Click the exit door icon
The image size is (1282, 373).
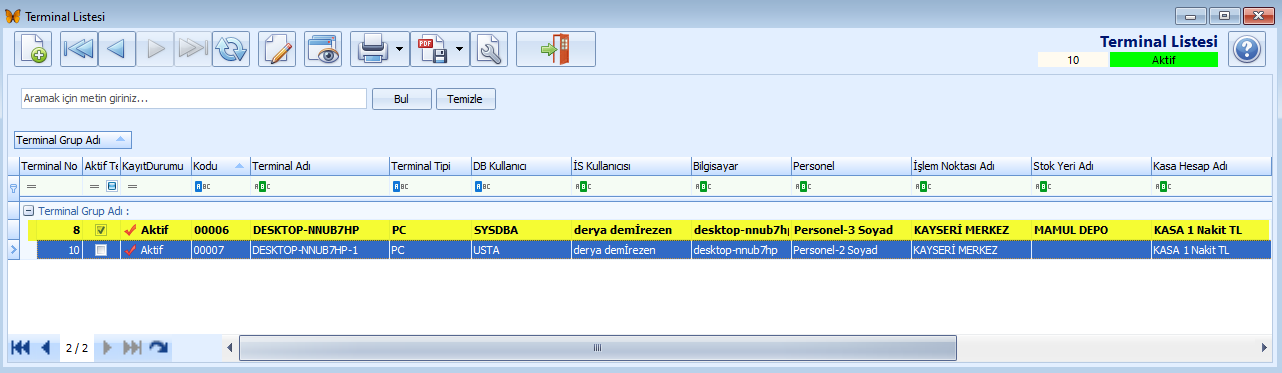(x=556, y=49)
